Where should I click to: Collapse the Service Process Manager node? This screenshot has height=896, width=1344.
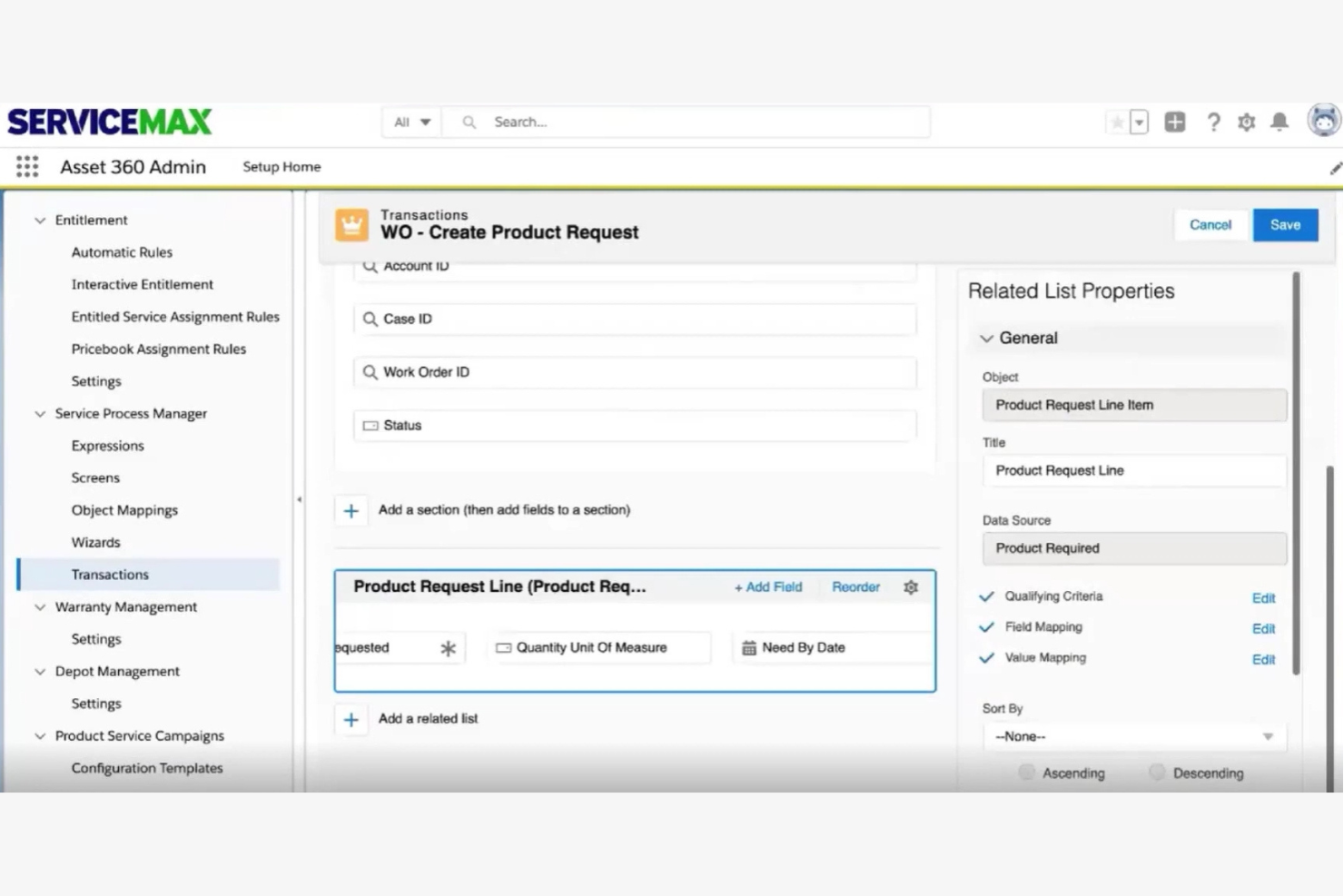point(40,414)
